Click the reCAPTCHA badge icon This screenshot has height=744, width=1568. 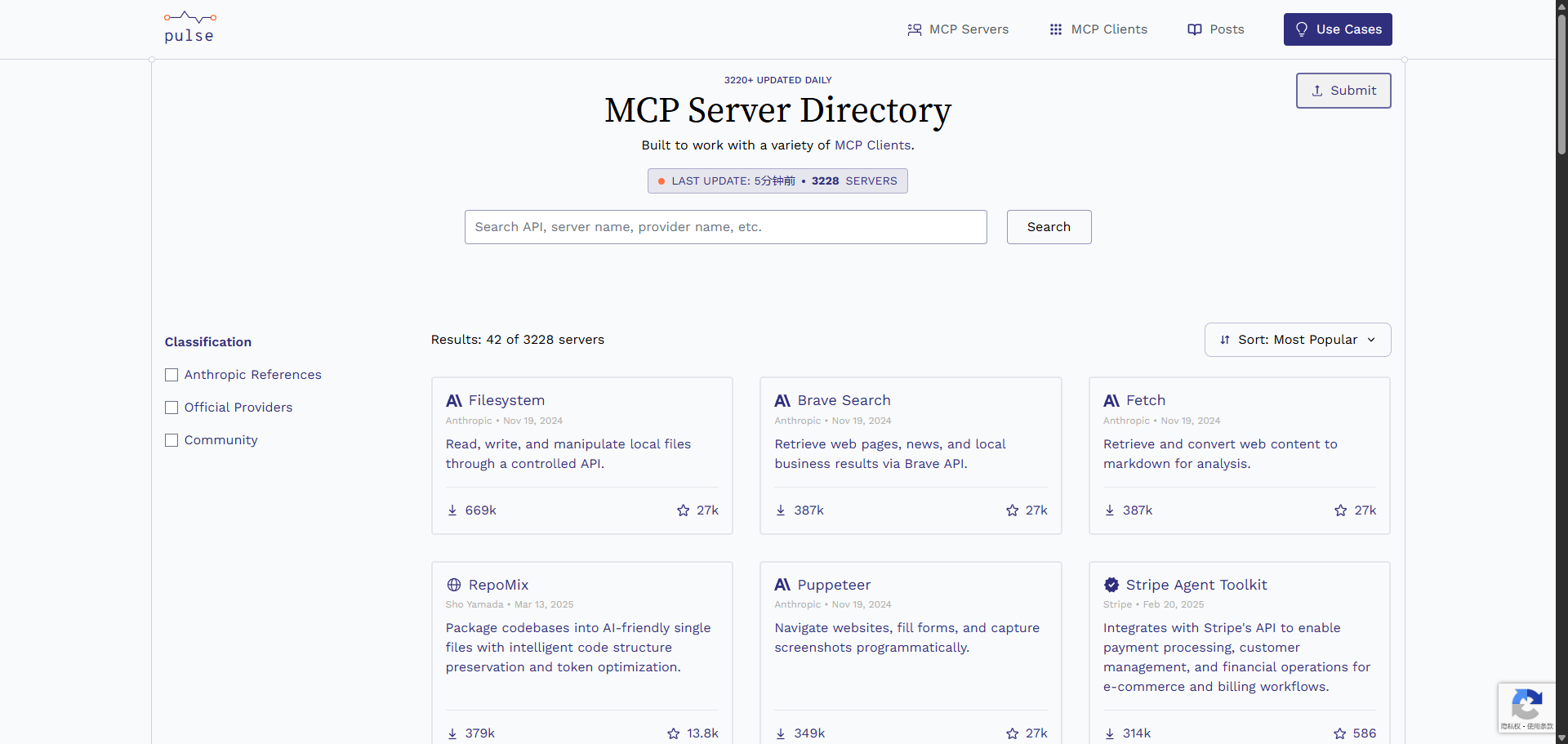[x=1526, y=704]
